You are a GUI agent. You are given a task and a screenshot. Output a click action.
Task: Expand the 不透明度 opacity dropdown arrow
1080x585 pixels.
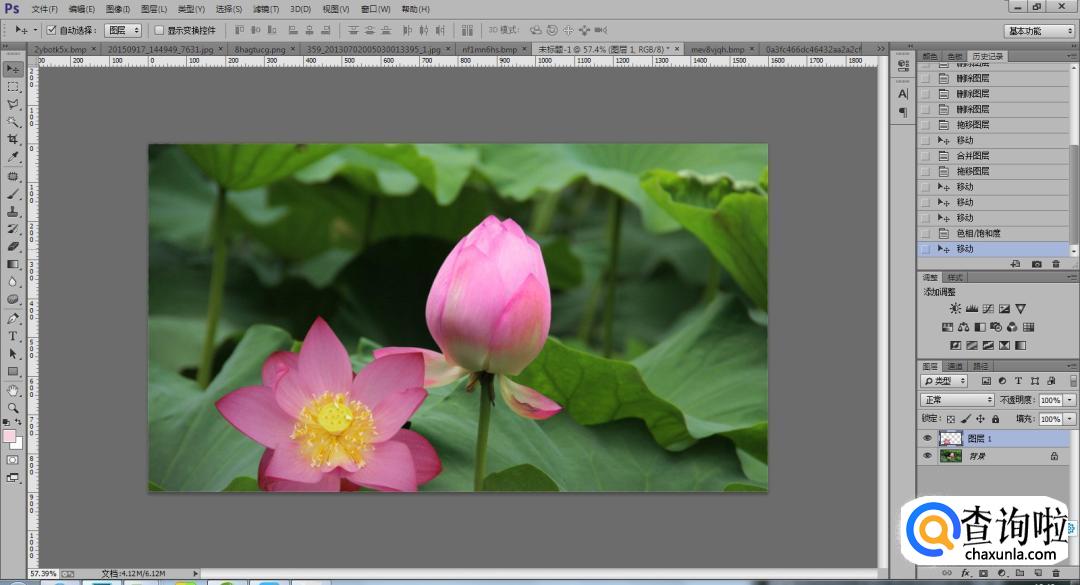click(1070, 400)
